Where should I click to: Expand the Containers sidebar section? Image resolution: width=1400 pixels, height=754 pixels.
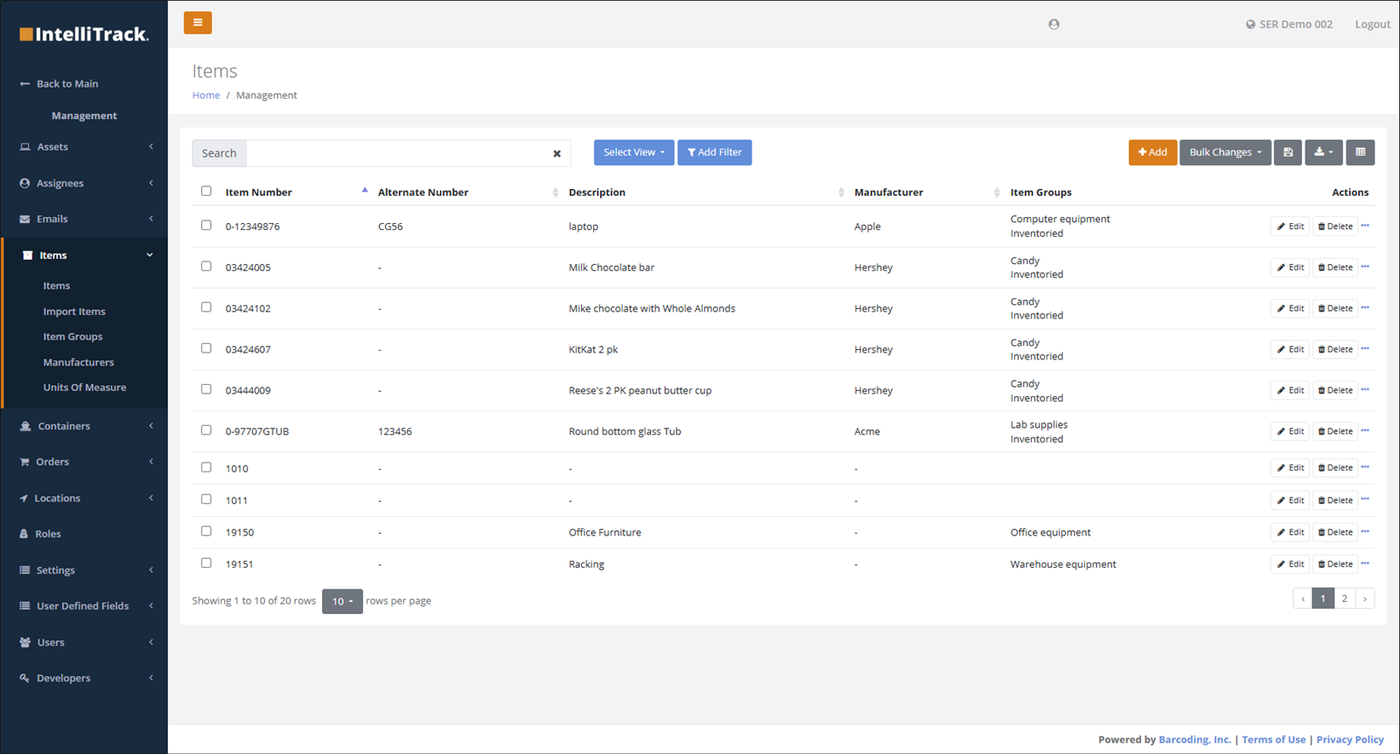pyautogui.click(x=85, y=426)
